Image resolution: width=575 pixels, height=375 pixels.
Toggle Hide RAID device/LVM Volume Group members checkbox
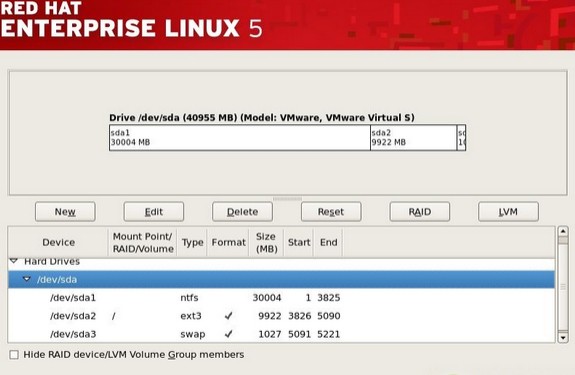point(14,355)
